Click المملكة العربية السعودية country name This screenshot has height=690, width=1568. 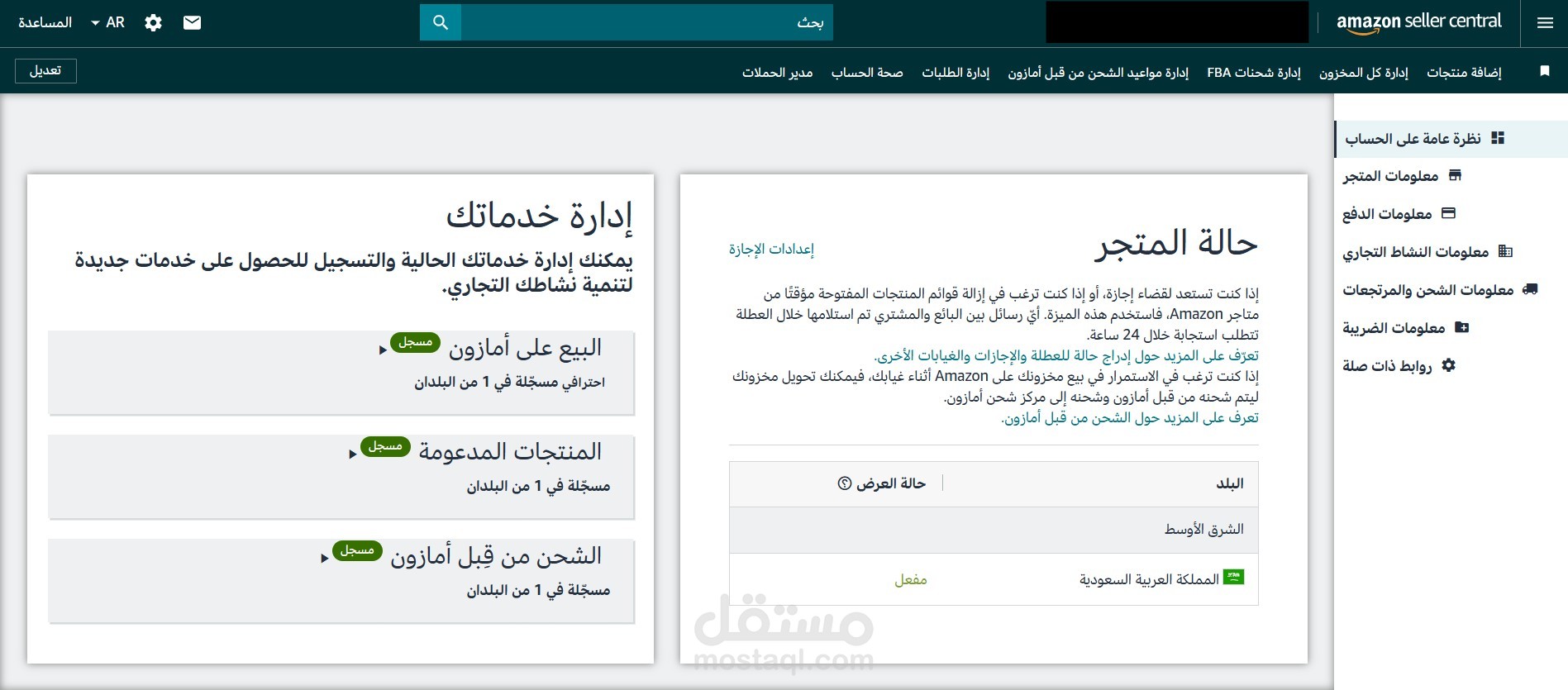[1149, 580]
